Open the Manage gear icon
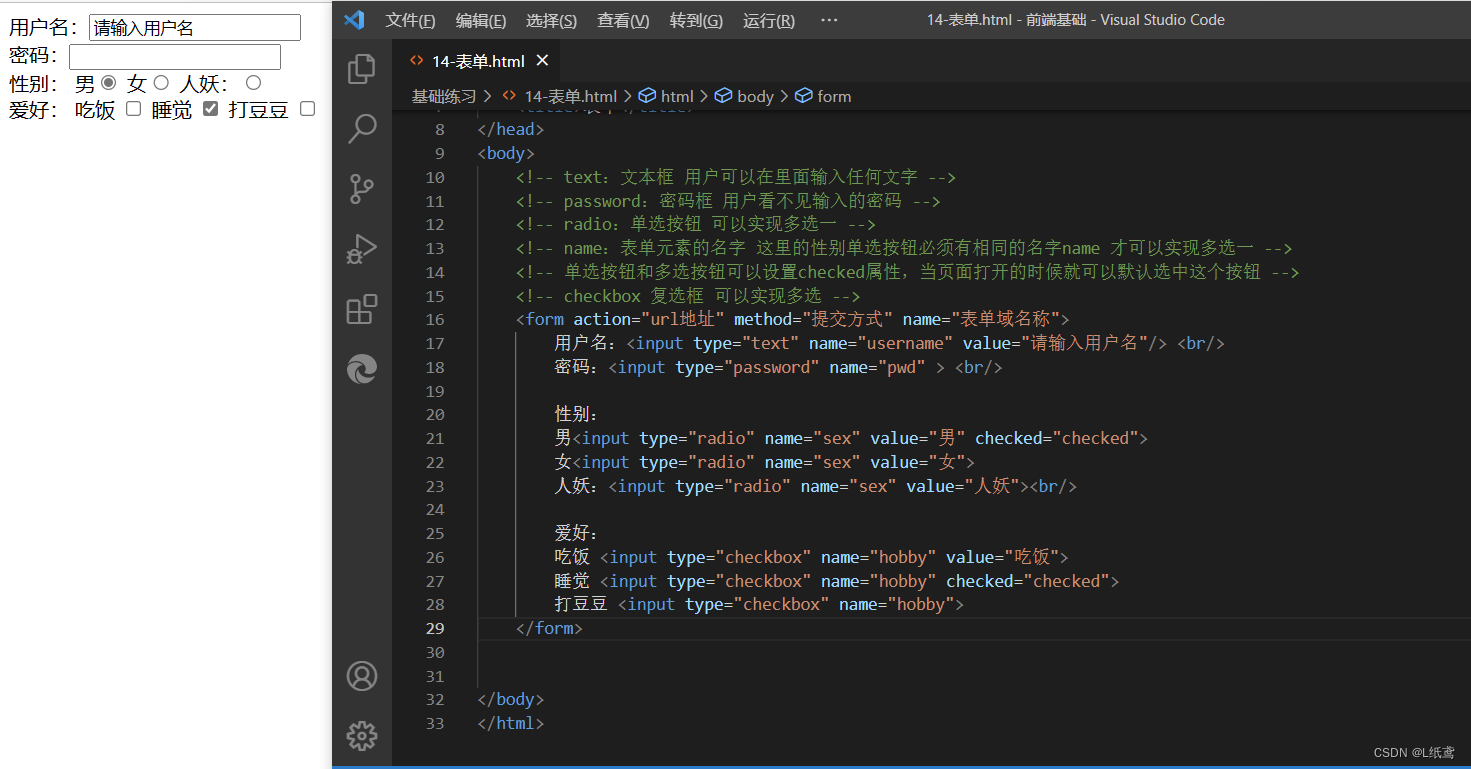This screenshot has height=769, width=1471. click(361, 736)
